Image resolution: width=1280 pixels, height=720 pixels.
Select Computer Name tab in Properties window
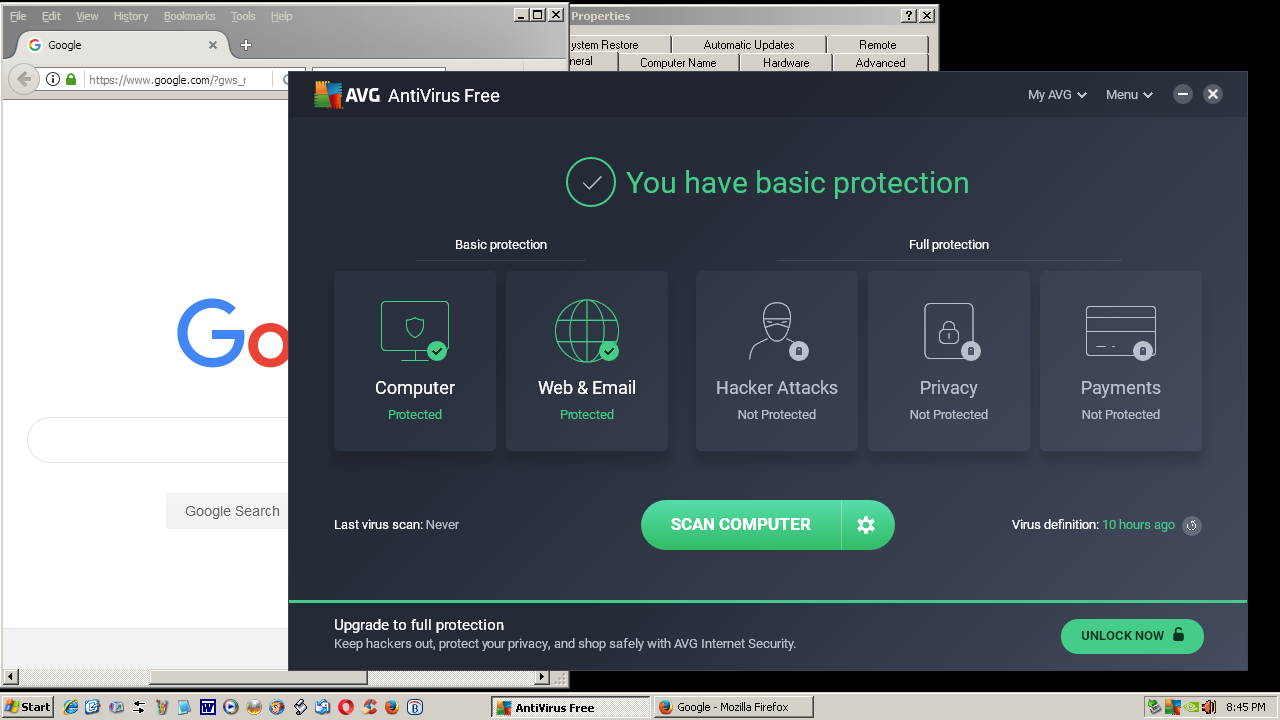point(678,62)
